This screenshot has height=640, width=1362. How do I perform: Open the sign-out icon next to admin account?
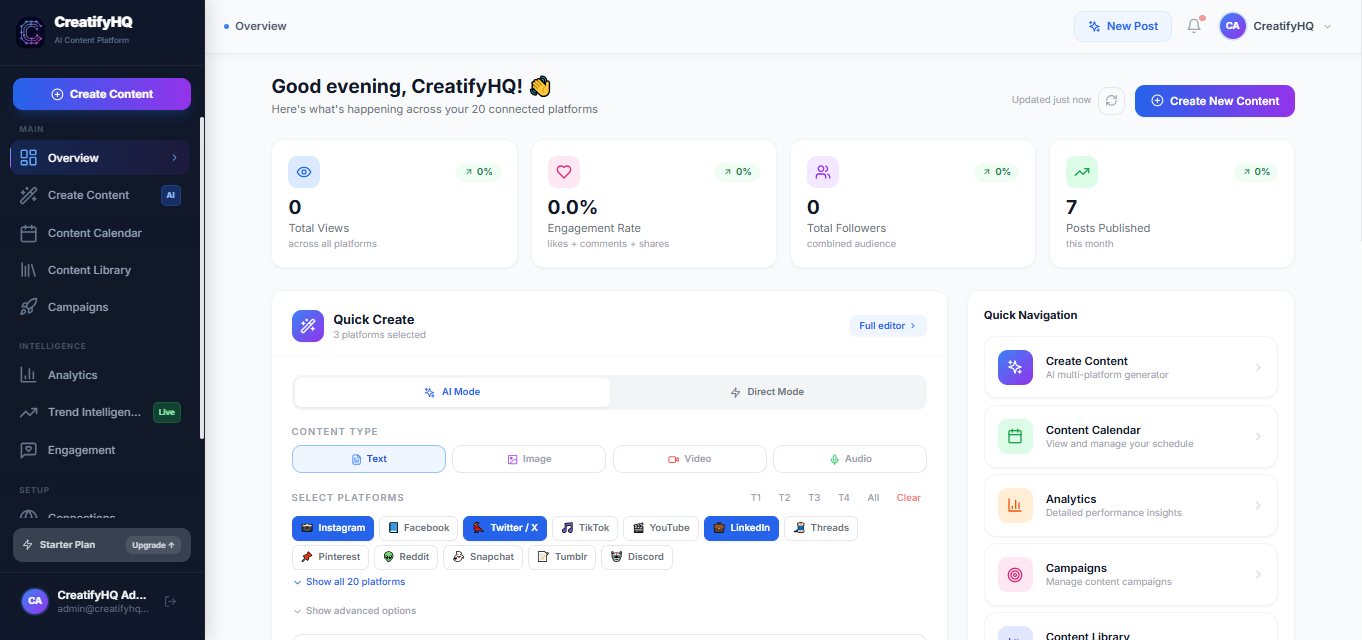pyautogui.click(x=170, y=601)
